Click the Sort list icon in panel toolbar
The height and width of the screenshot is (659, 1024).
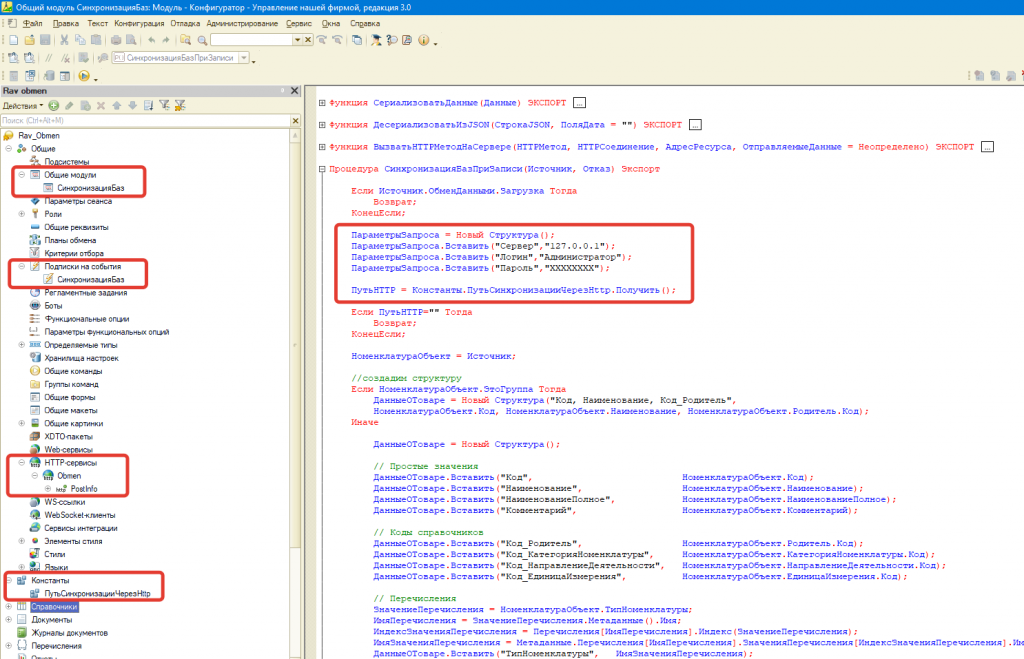tap(148, 106)
